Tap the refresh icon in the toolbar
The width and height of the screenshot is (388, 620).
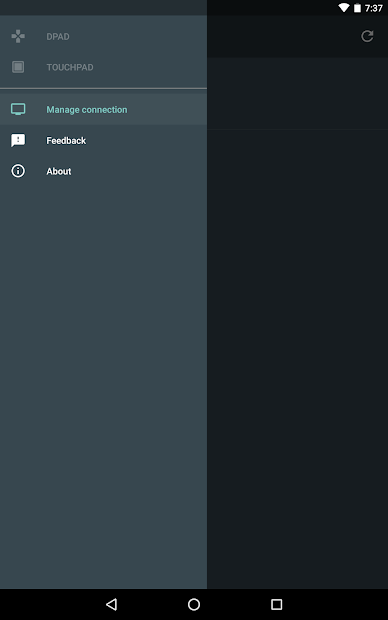click(367, 36)
